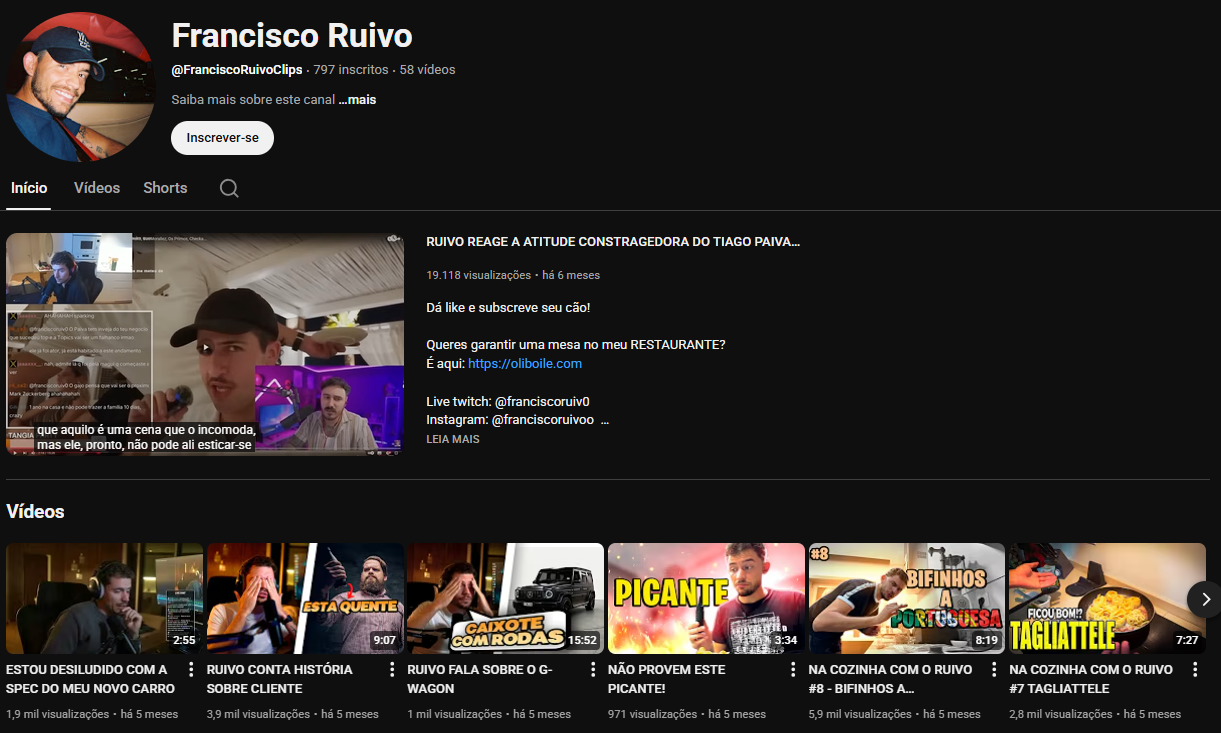The height and width of the screenshot is (733, 1221).
Task: Switch to the Vídeos tab
Action: (x=96, y=188)
